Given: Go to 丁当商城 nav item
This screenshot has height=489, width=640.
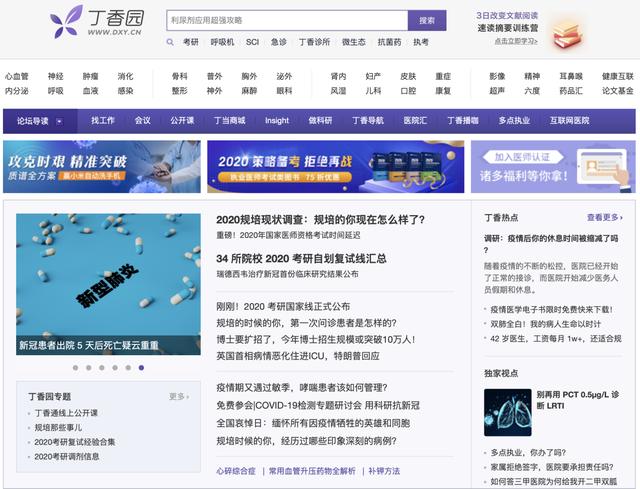Looking at the screenshot, I should tap(229, 121).
